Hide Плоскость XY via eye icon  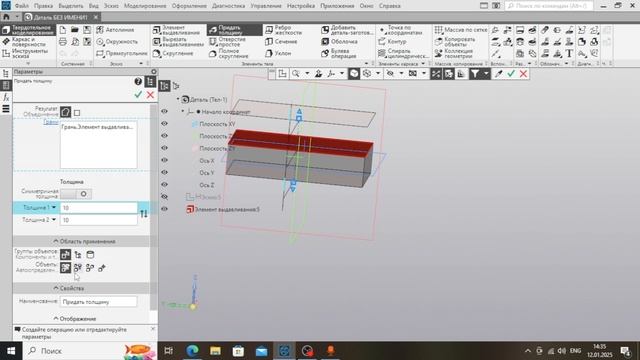coord(164,124)
